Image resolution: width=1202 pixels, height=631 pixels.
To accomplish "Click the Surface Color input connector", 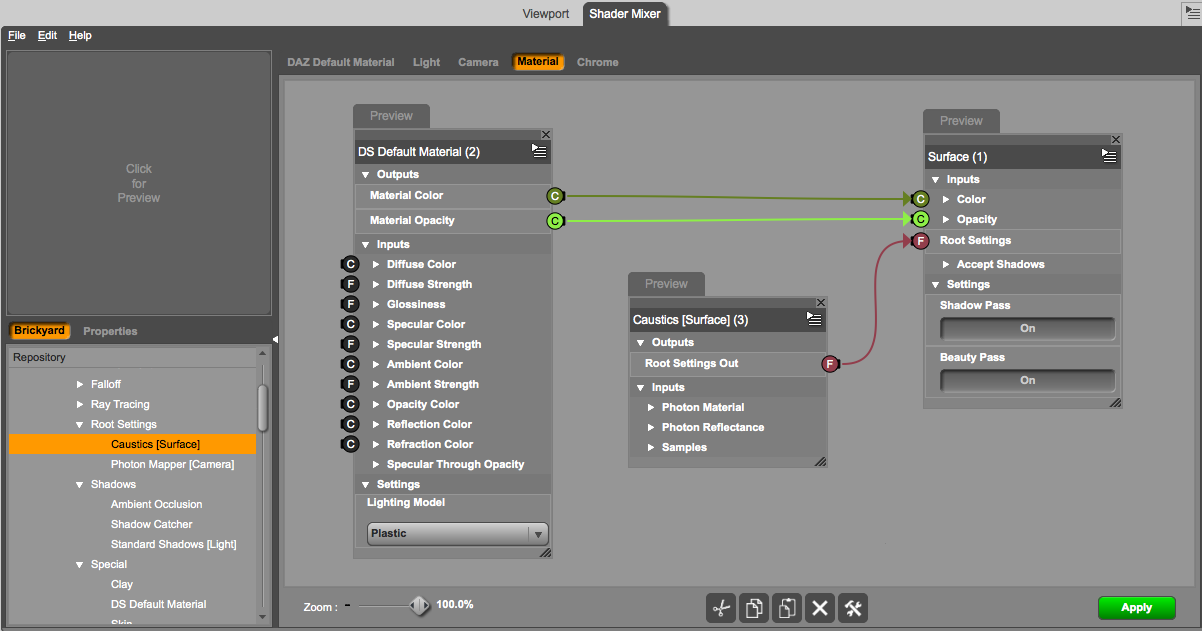I will (x=920, y=199).
